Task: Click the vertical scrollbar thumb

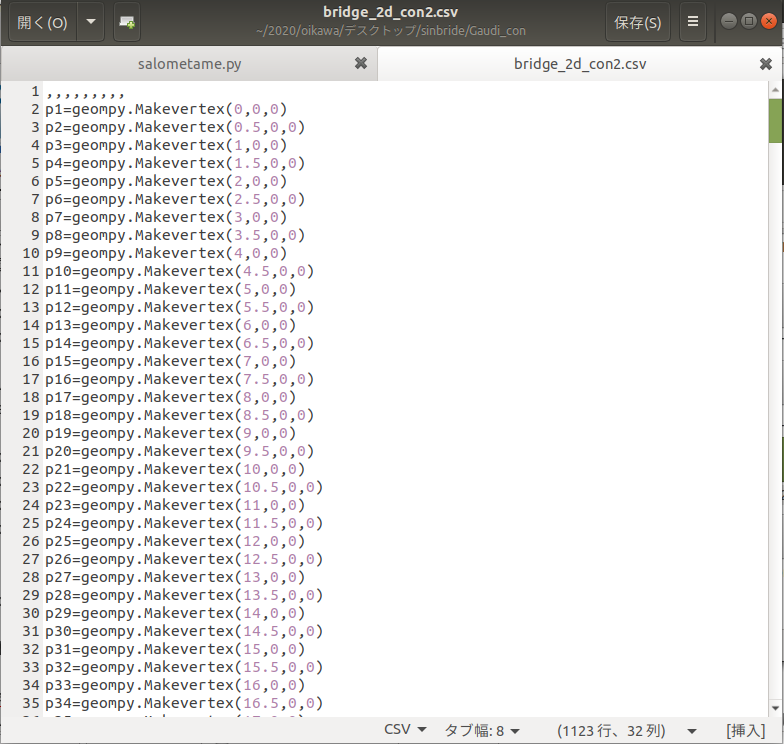Action: pyautogui.click(x=775, y=121)
